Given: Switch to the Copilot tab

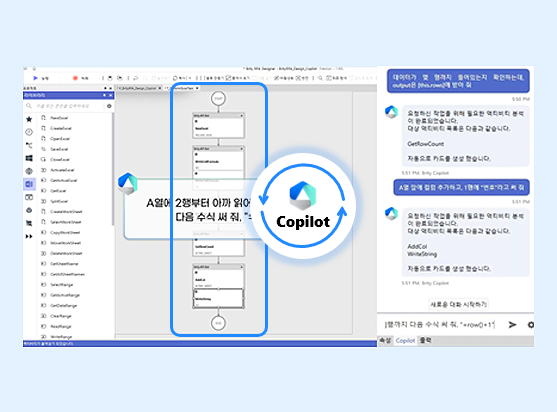Looking at the screenshot, I should point(405,341).
